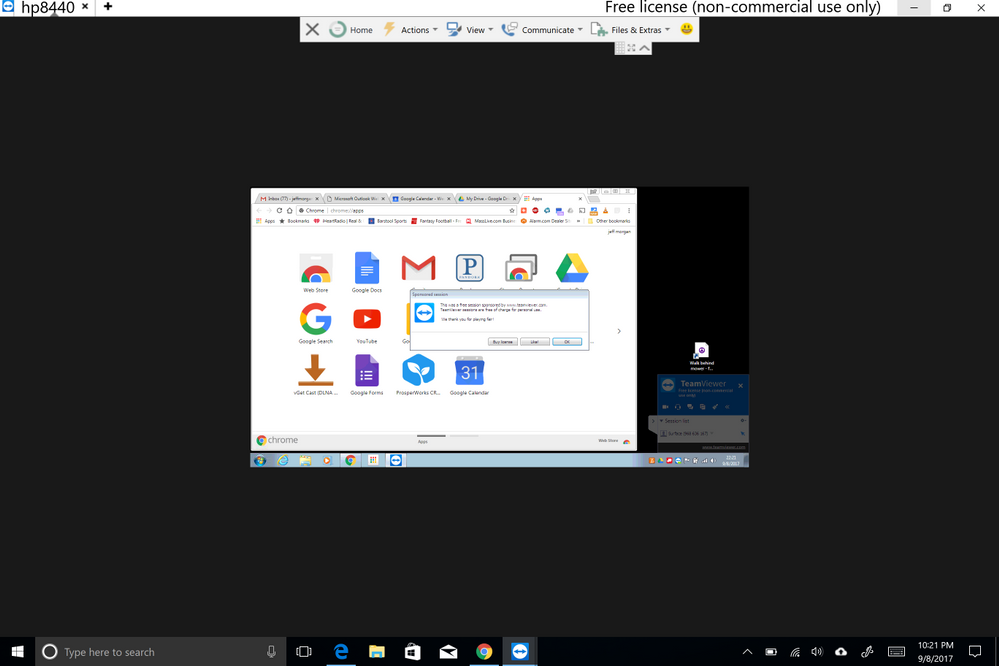Click the remote Windows 7 Start orb
The image size is (999, 666).
pyautogui.click(x=259, y=460)
